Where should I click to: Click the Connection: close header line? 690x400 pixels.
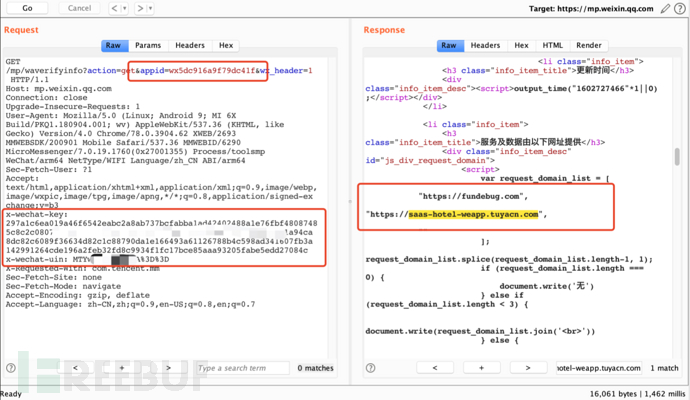click(x=49, y=98)
